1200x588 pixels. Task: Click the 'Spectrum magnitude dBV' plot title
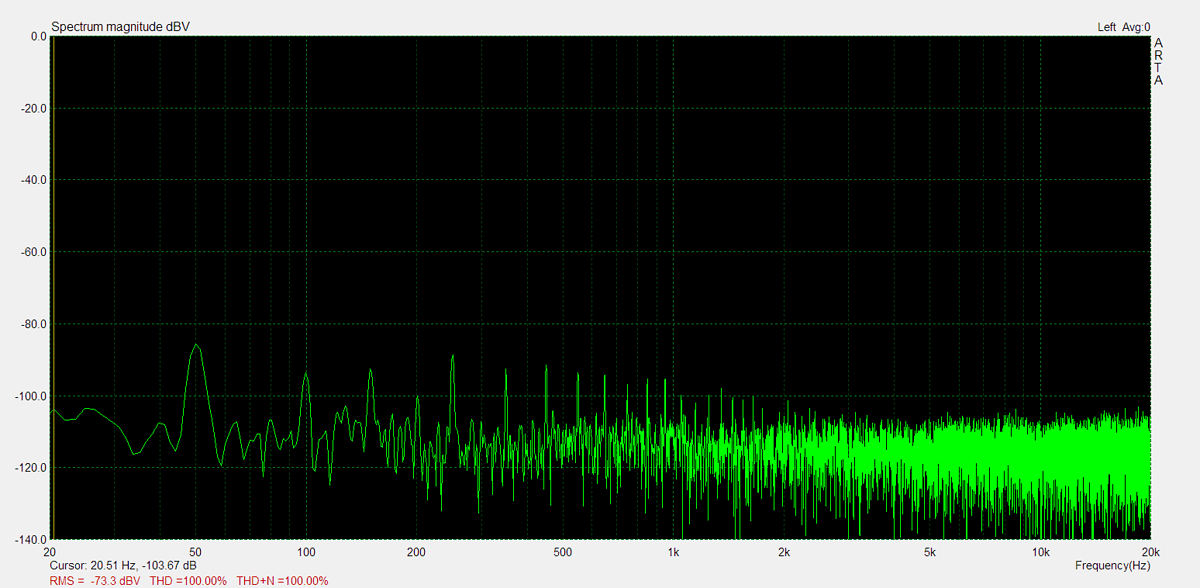point(119,26)
